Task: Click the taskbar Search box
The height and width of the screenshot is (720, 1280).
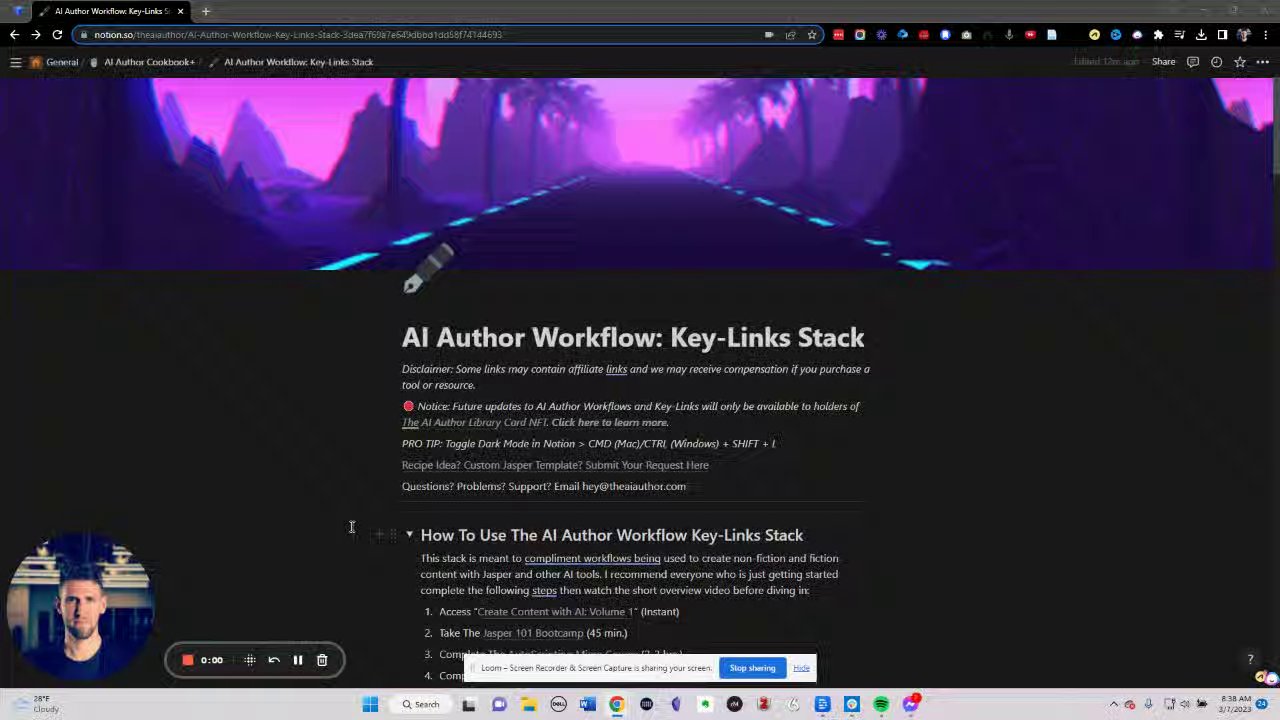Action: coord(420,704)
